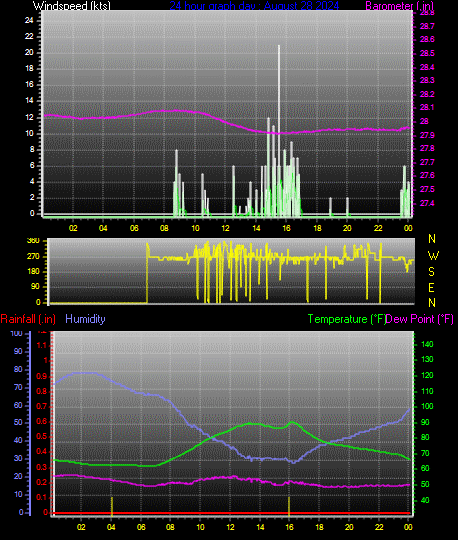
Task: Click the 10 value on humidity axis
Action: click(x=18, y=495)
